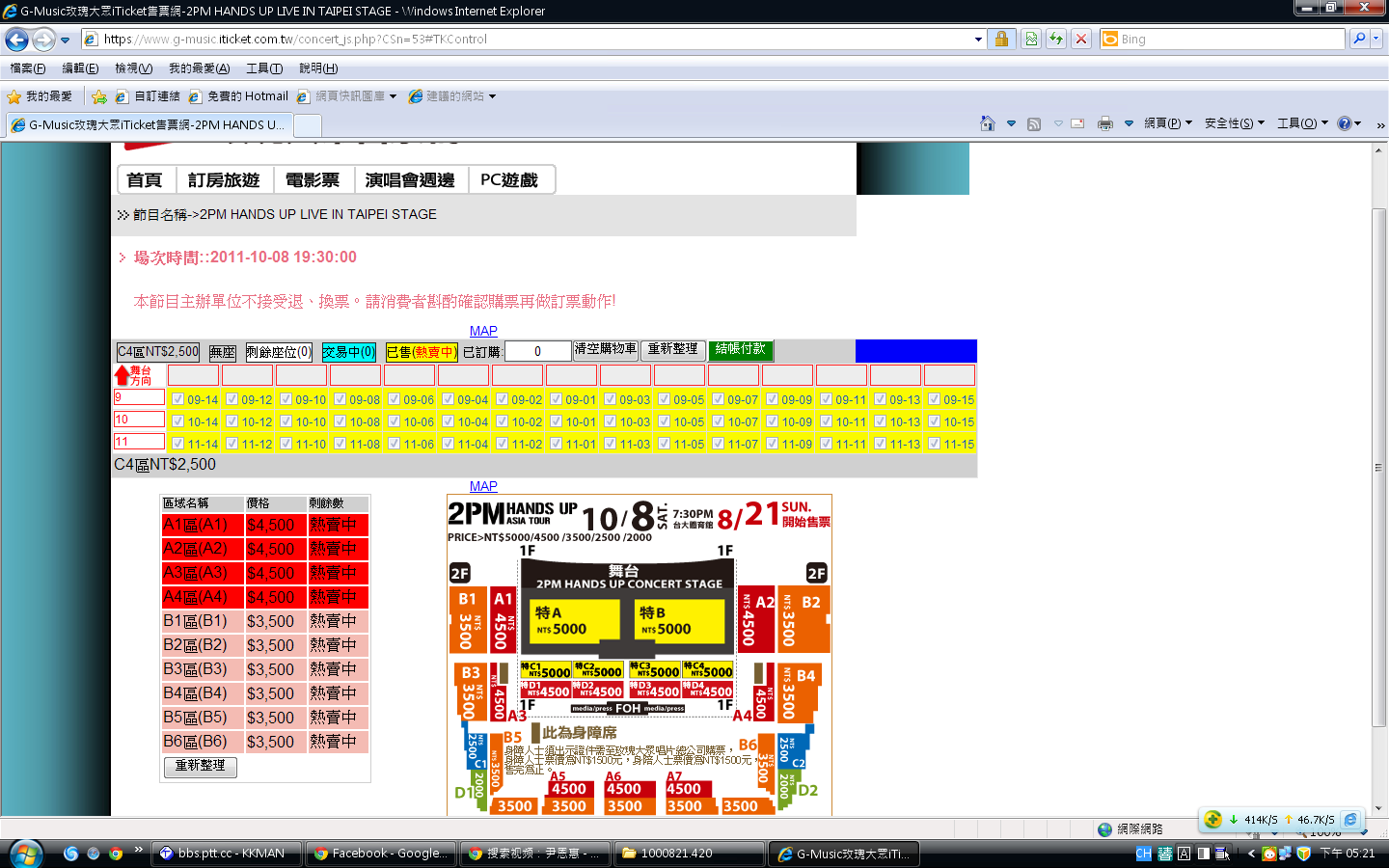The height and width of the screenshot is (868, 1389).
Task: Click the green 結帳付款 checkout button
Action: [x=741, y=350]
